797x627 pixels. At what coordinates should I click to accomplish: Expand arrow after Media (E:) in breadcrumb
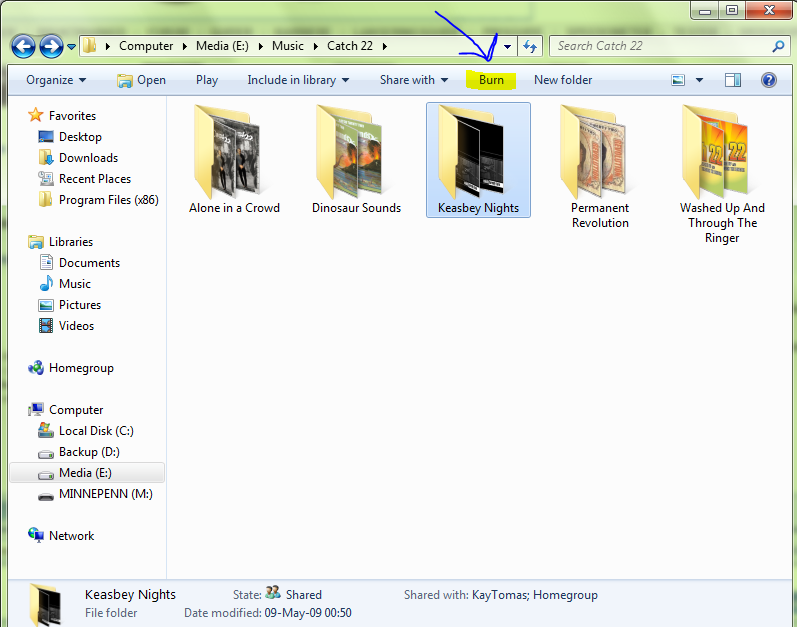pos(261,46)
